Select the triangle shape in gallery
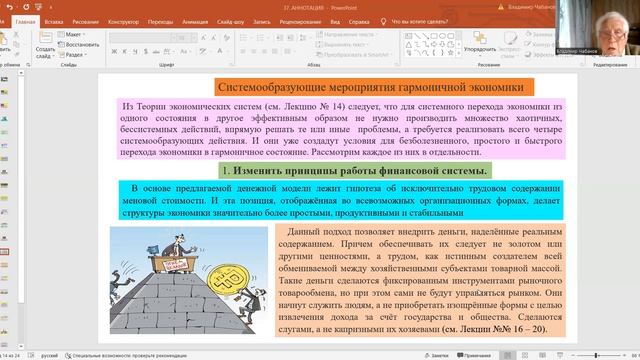Viewport: 640px width, 360px height. pos(409,44)
